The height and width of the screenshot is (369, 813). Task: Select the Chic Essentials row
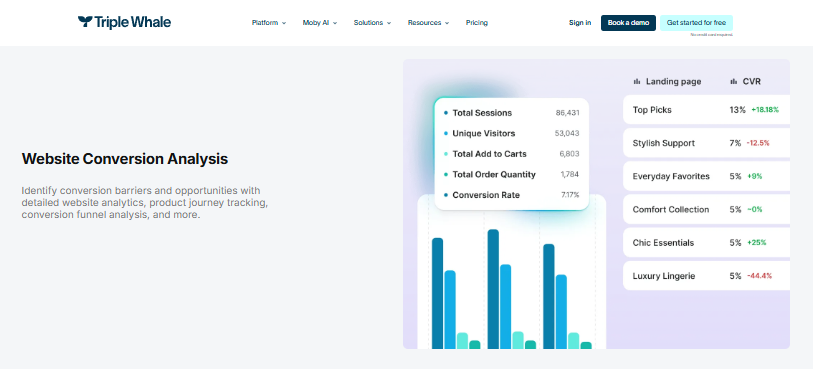[706, 243]
